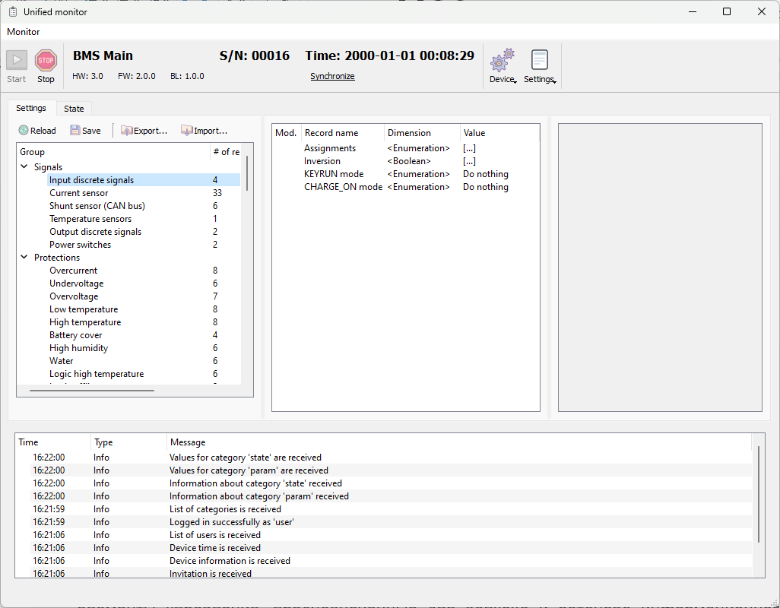Click the group tree vertical scrollbar

(x=247, y=173)
